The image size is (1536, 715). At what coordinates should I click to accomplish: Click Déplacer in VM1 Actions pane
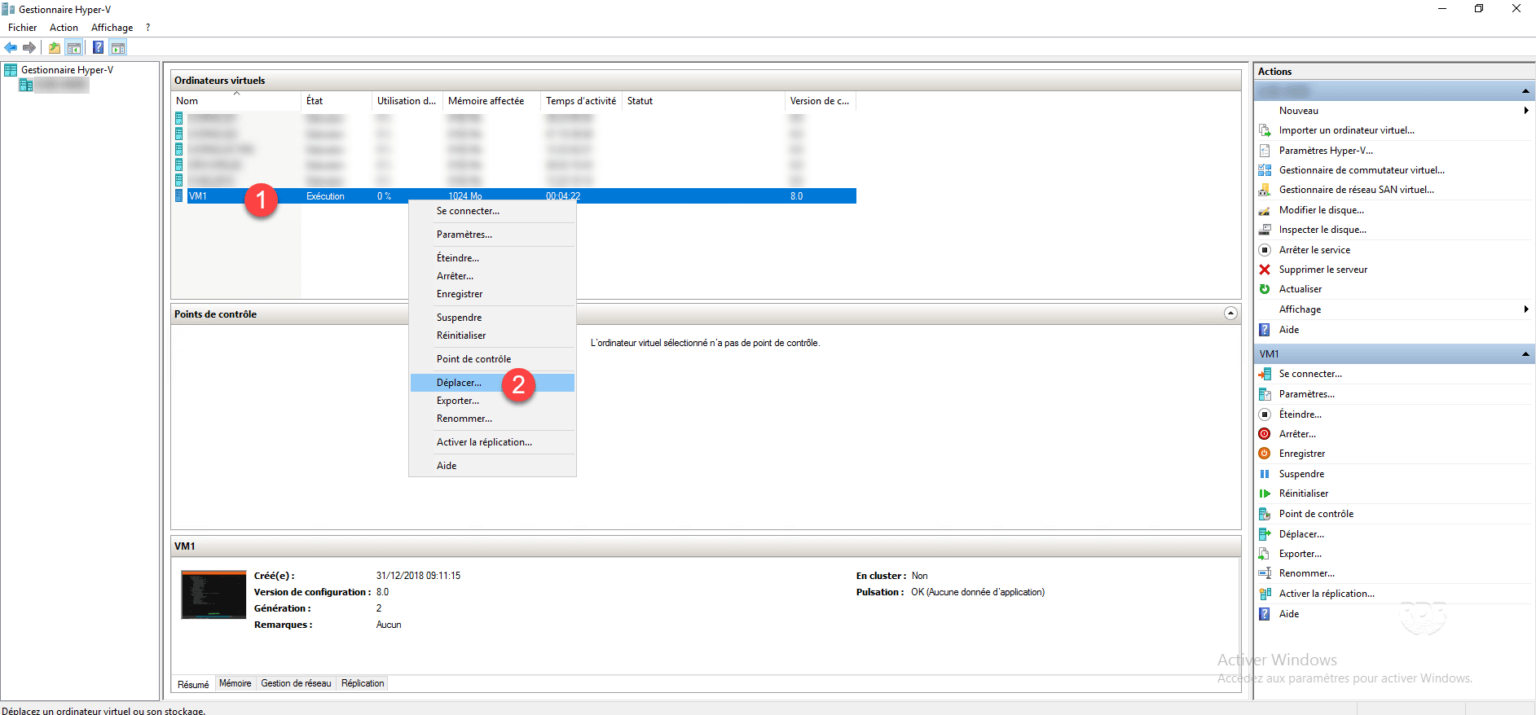pos(1301,534)
